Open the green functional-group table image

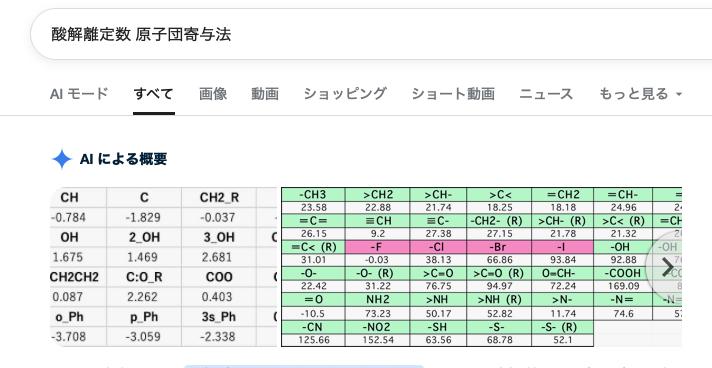pos(481,267)
